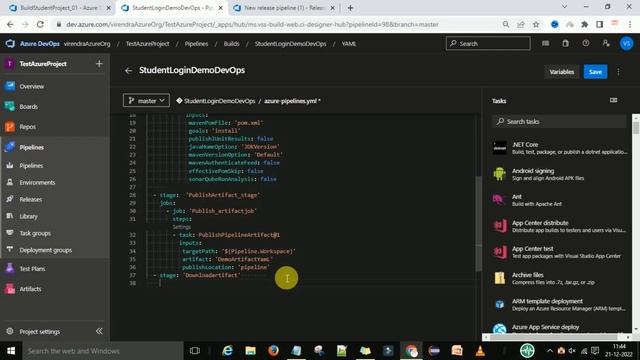640x360 pixels.
Task: Open File Explorer from the taskbar
Action: point(250,351)
